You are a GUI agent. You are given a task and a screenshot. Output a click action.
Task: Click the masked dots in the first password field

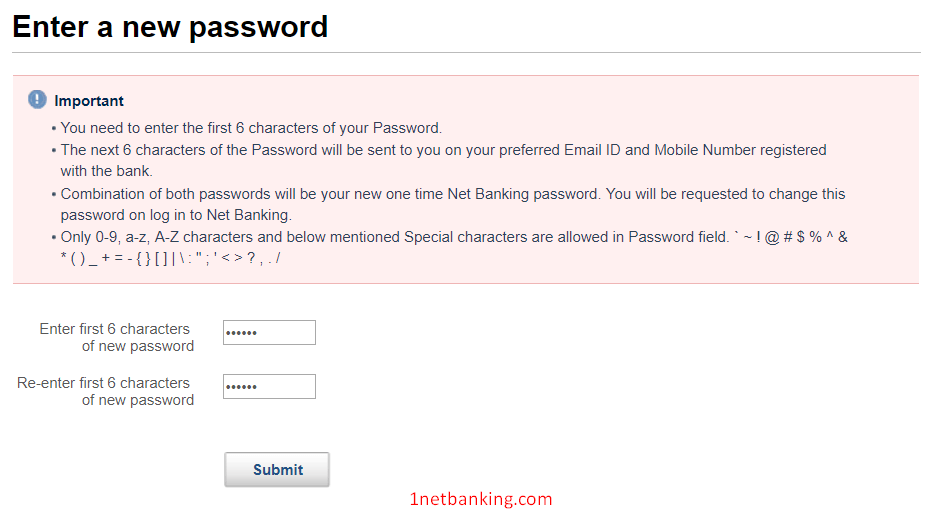click(242, 333)
